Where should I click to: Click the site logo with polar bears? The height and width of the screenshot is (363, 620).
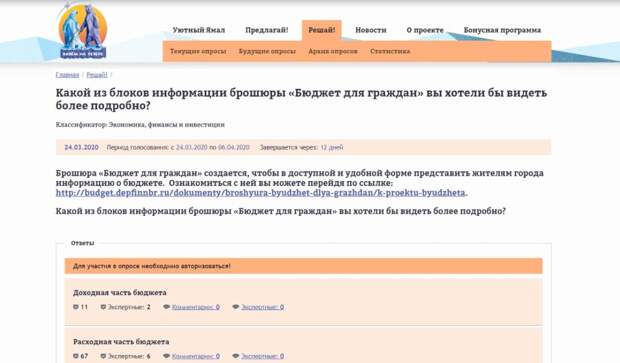(x=83, y=31)
